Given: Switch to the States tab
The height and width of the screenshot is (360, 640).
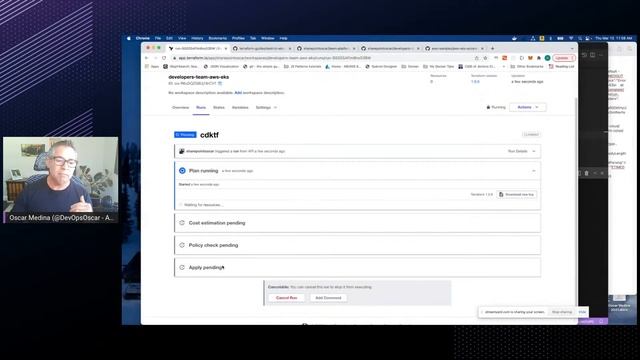Looking at the screenshot, I should click(219, 107).
